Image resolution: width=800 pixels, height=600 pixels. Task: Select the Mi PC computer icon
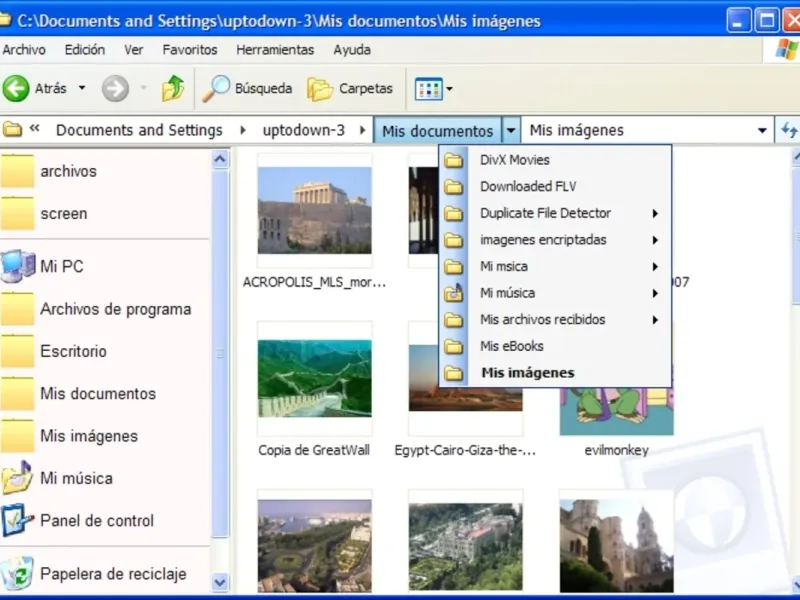click(18, 266)
